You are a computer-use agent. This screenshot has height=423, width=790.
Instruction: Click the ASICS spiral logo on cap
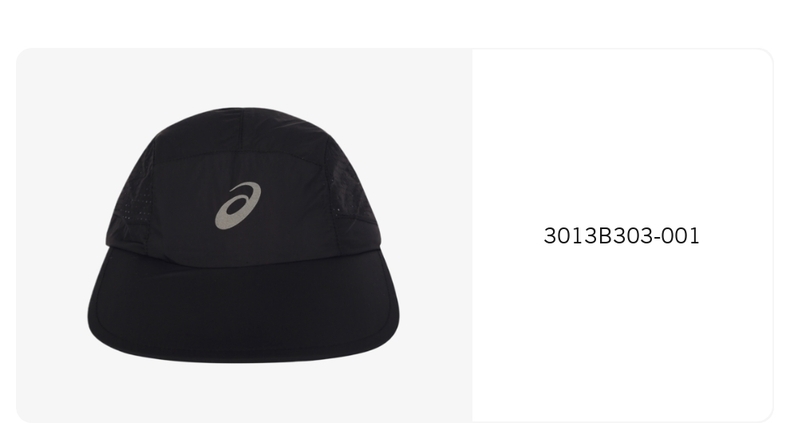[x=238, y=205]
